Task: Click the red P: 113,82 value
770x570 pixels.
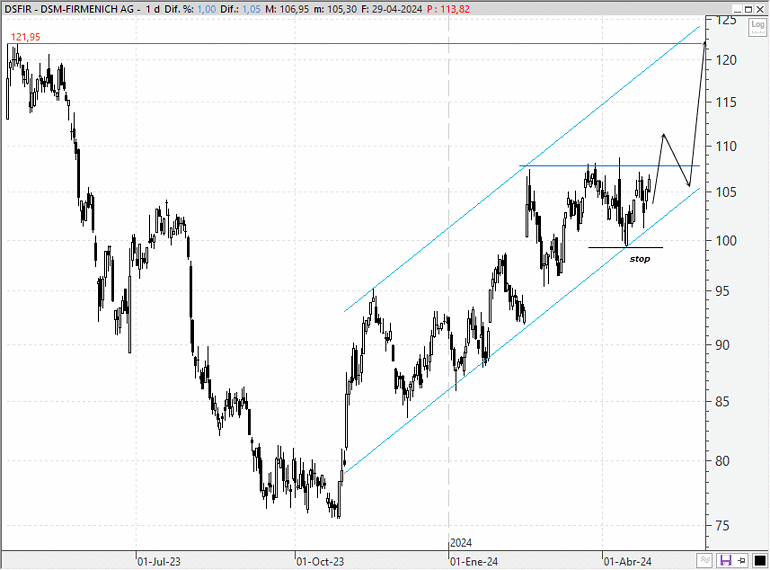Action: (448, 9)
